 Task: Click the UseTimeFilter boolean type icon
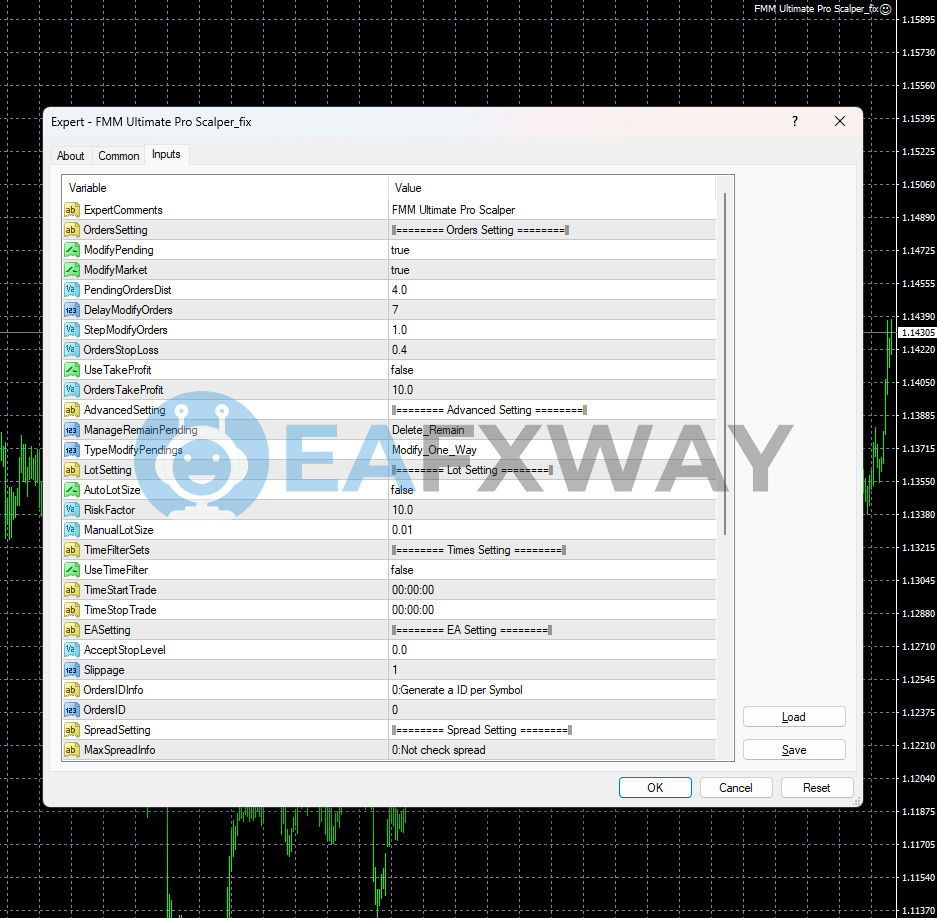click(x=71, y=570)
